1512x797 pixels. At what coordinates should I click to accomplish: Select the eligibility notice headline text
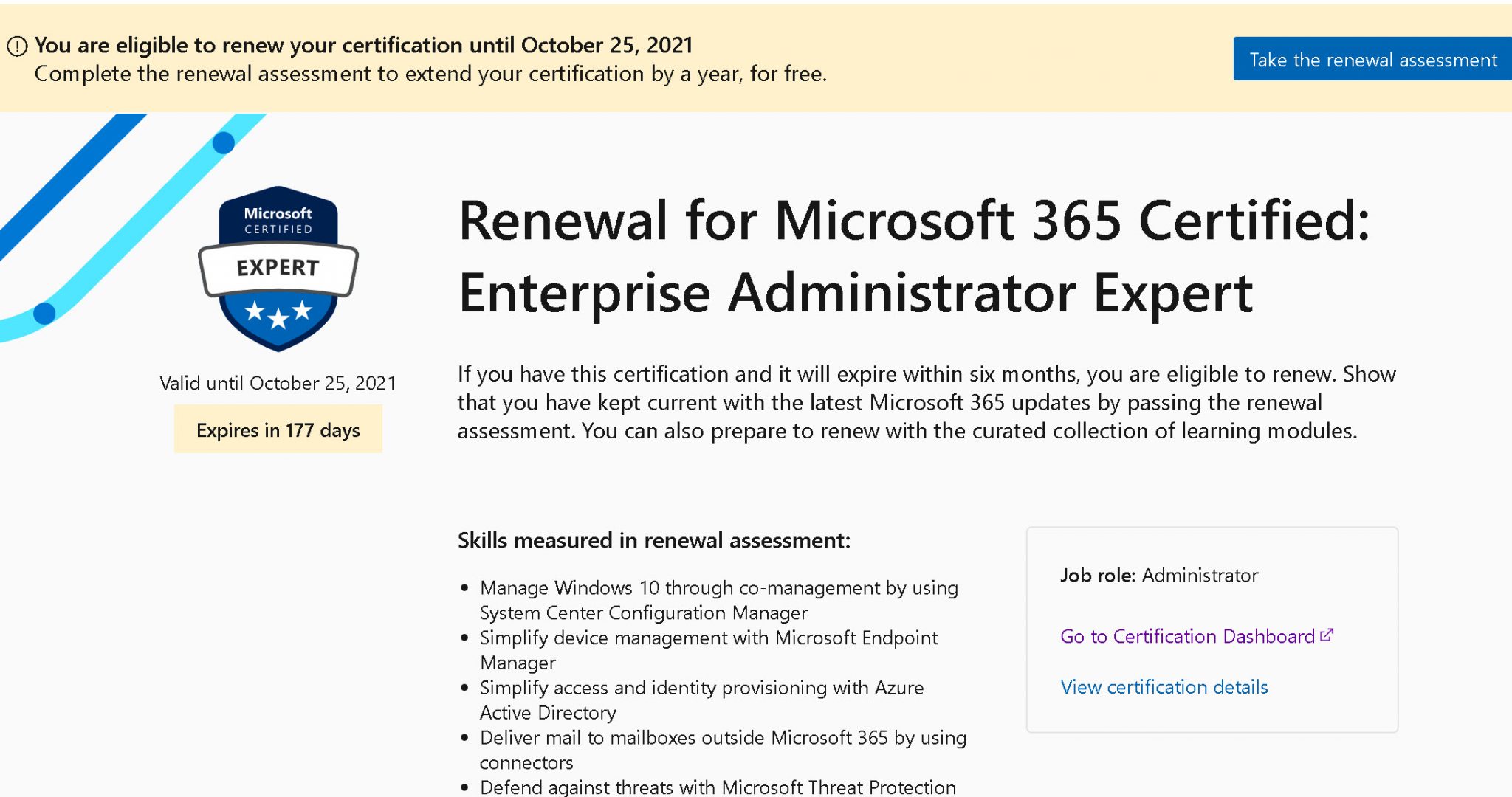click(365, 45)
